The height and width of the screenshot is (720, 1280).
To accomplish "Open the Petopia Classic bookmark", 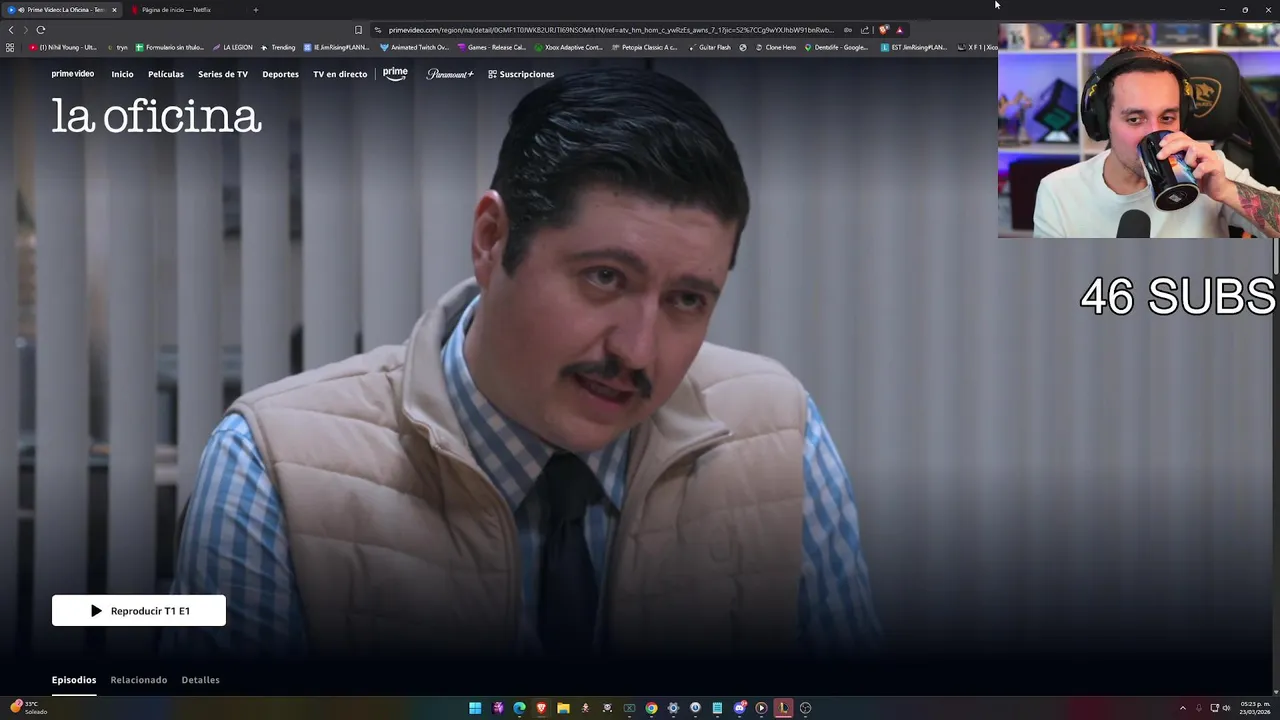I will click(644, 47).
